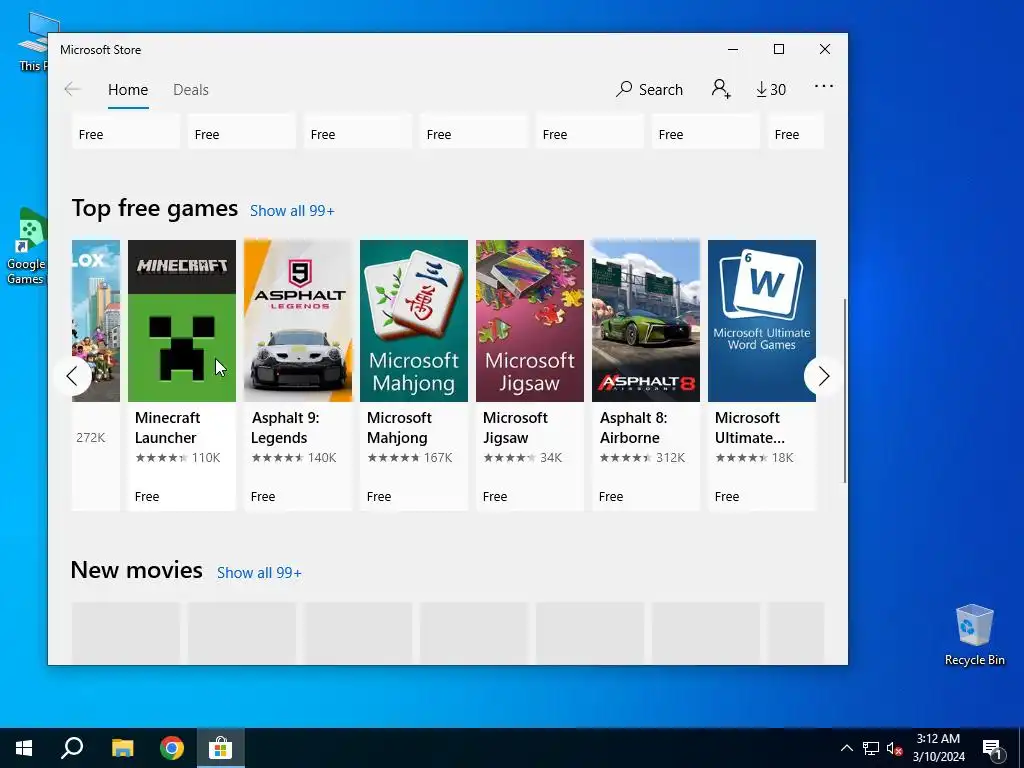The image size is (1024, 768).
Task: Click the Microsoft Mahjong title text
Action: (399, 428)
